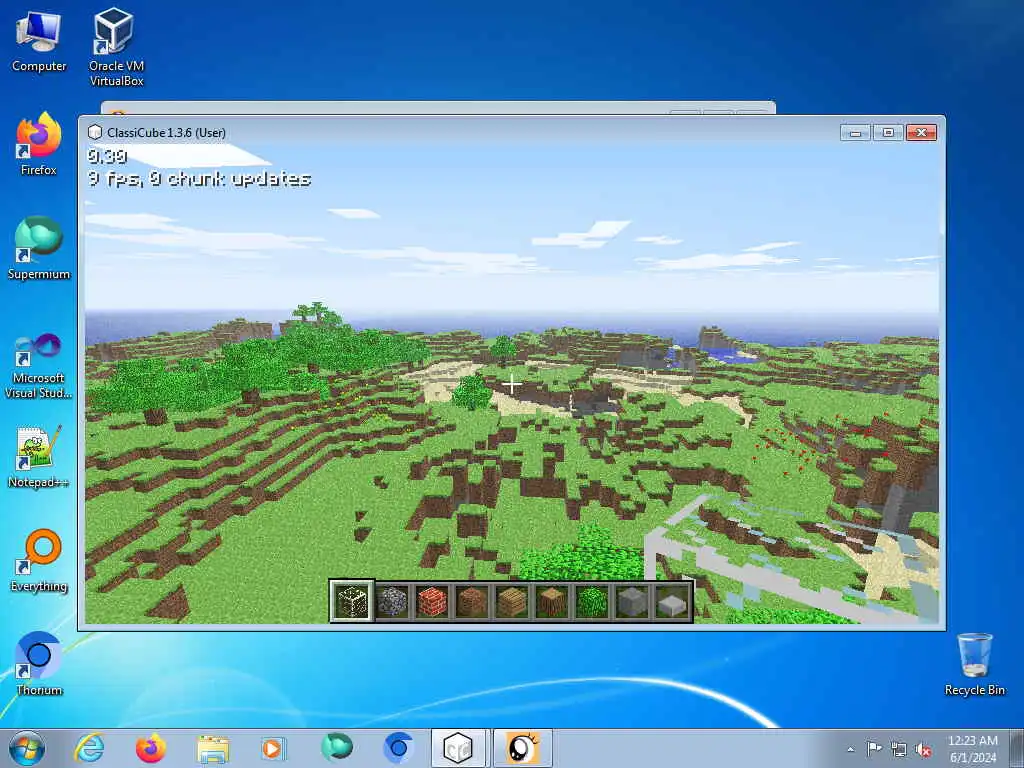Open Windows Explorer folder on taskbar
This screenshot has width=1024, height=768.
(213, 749)
